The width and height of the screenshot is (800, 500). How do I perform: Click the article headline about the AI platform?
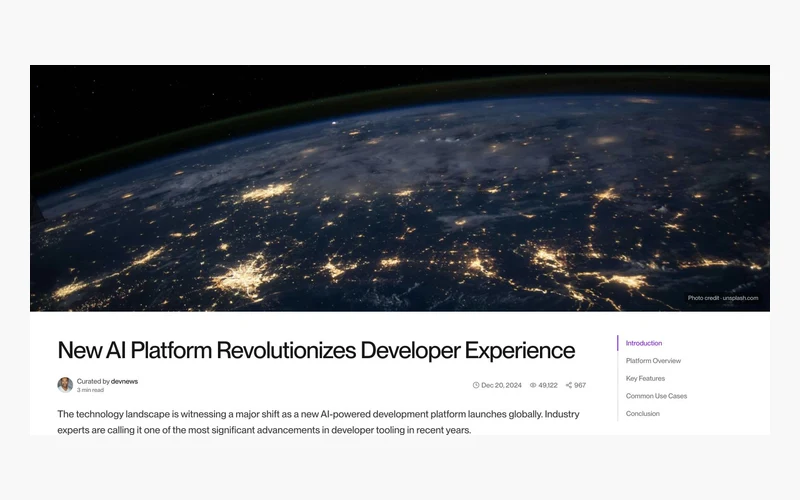click(x=316, y=351)
